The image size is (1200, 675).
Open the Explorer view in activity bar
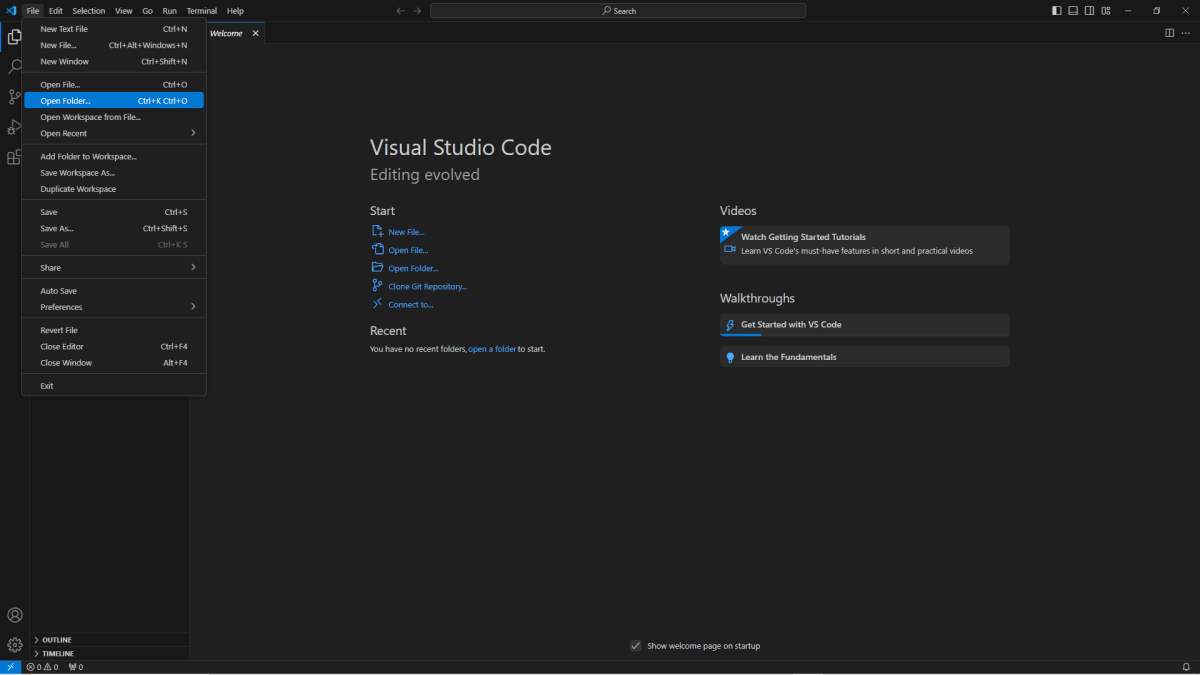point(14,37)
